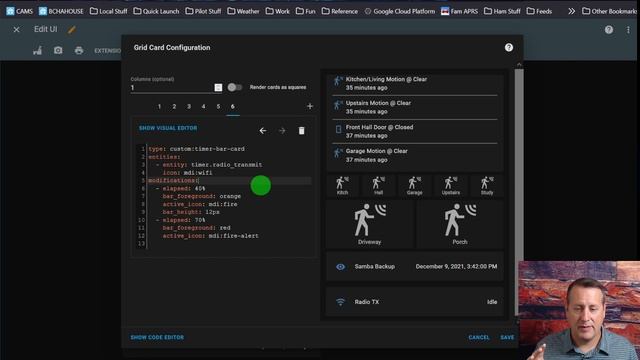The height and width of the screenshot is (360, 640).
Task: Select card tab 4
Action: pyautogui.click(x=203, y=107)
